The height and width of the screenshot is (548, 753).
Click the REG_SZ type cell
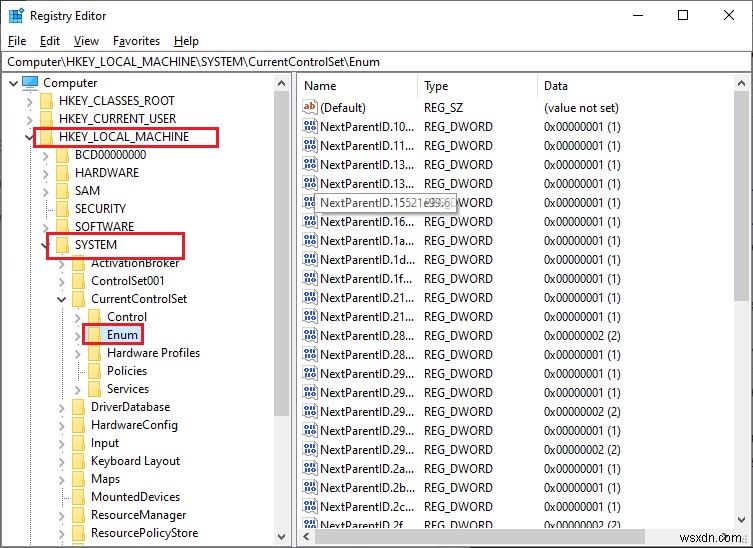(x=443, y=108)
